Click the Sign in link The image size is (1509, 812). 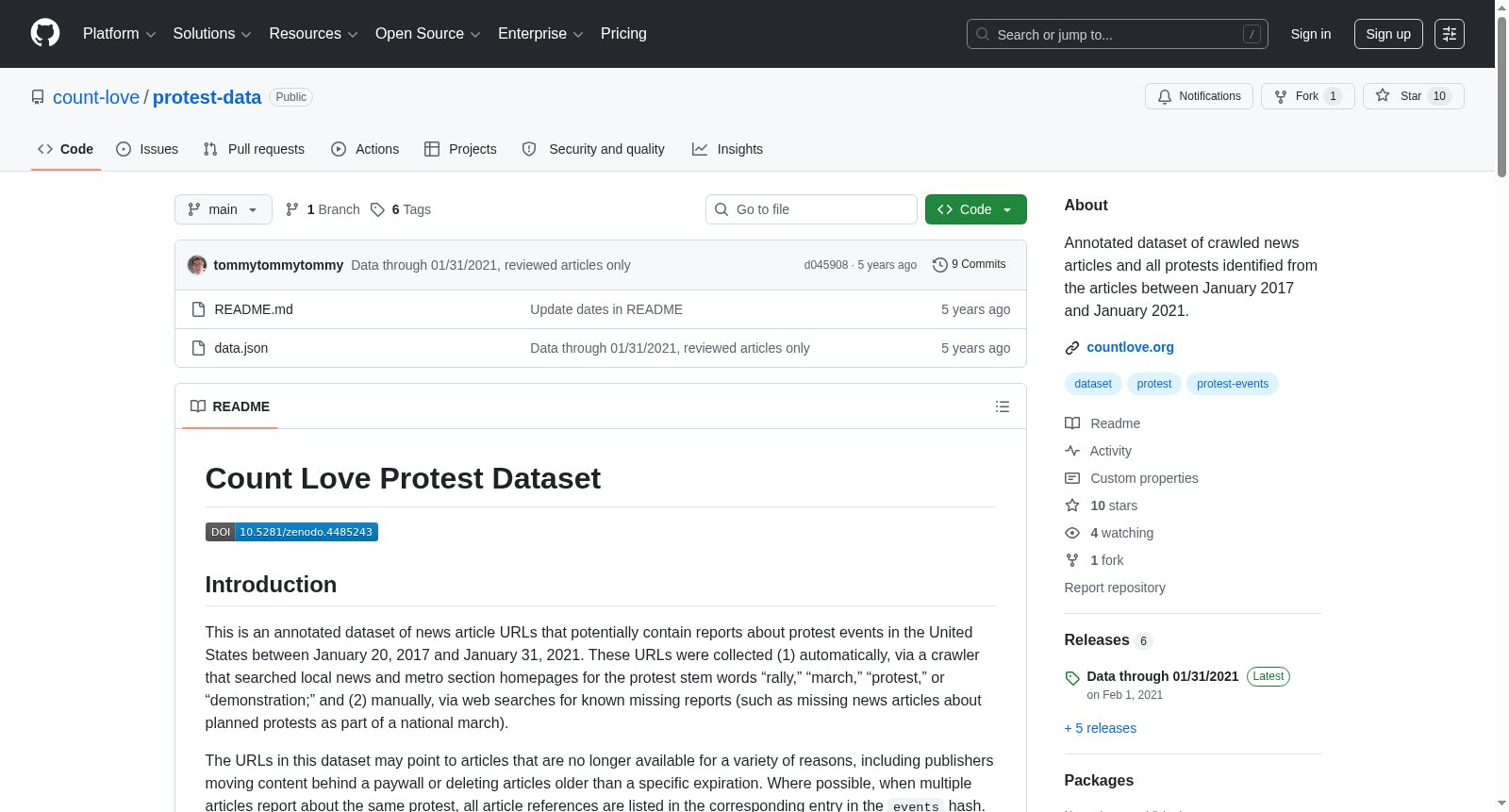coord(1311,34)
